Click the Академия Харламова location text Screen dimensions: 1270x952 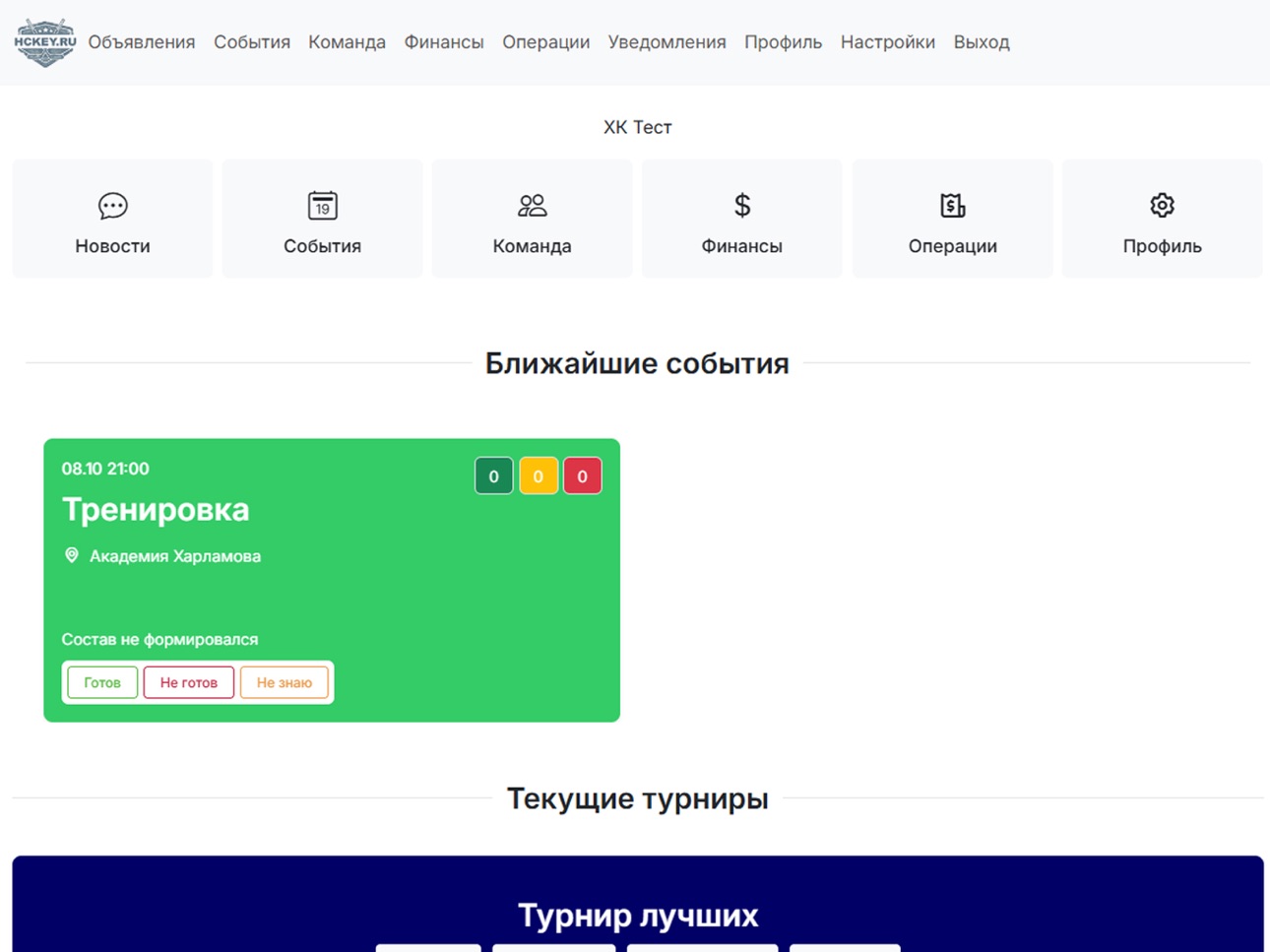click(175, 556)
